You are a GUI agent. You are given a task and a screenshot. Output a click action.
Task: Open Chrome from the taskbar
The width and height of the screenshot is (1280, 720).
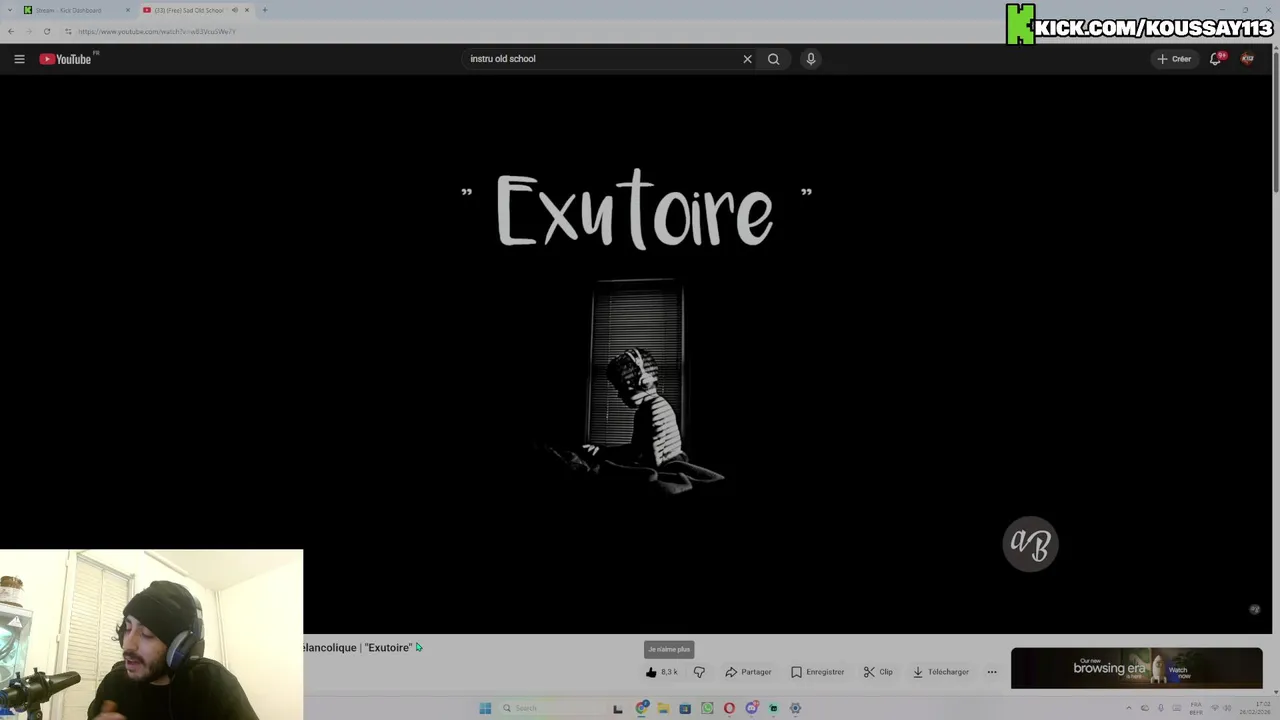pos(641,708)
